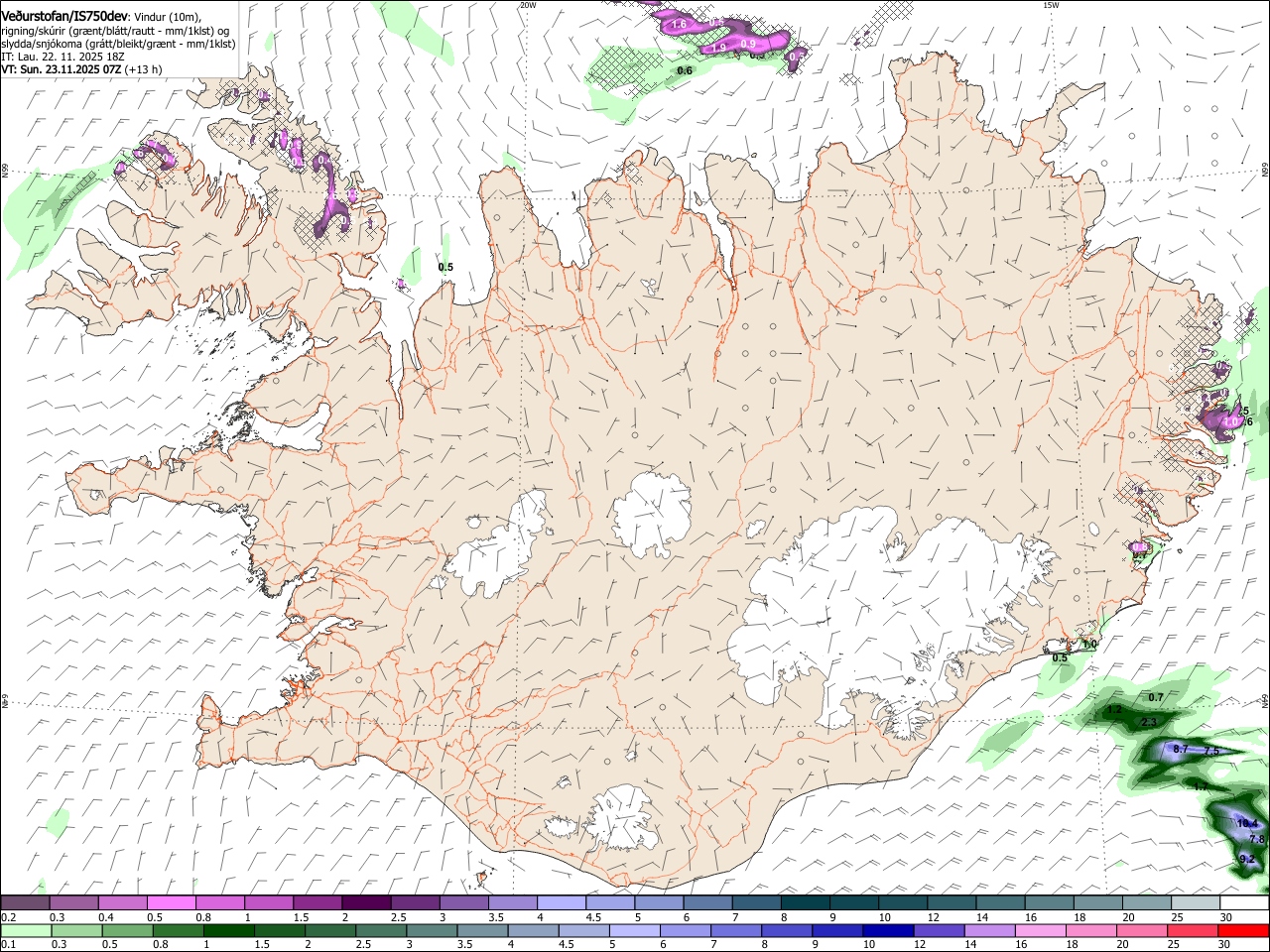Click the '1.0' value on the southeast coast
This screenshot has width=1270, height=952.
pos(1089,645)
